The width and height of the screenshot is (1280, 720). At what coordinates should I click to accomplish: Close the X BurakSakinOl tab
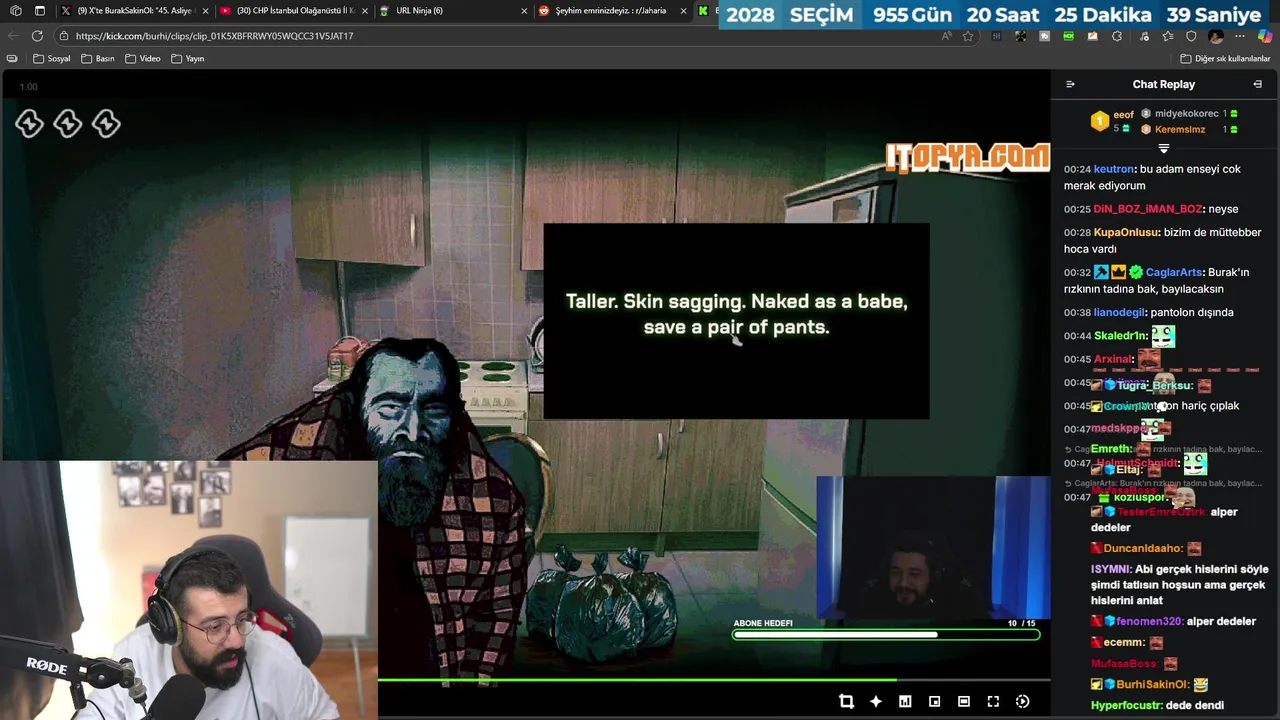[x=206, y=11]
